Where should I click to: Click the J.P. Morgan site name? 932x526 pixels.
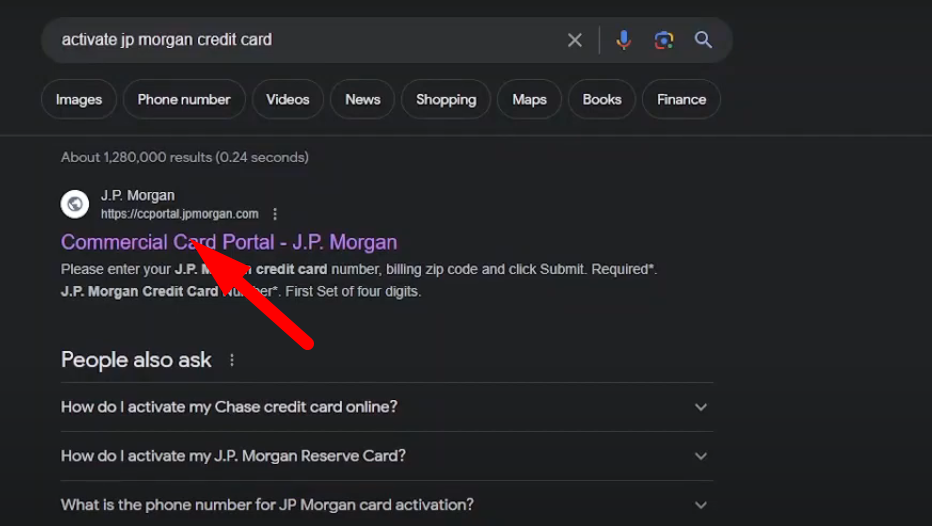[138, 196]
